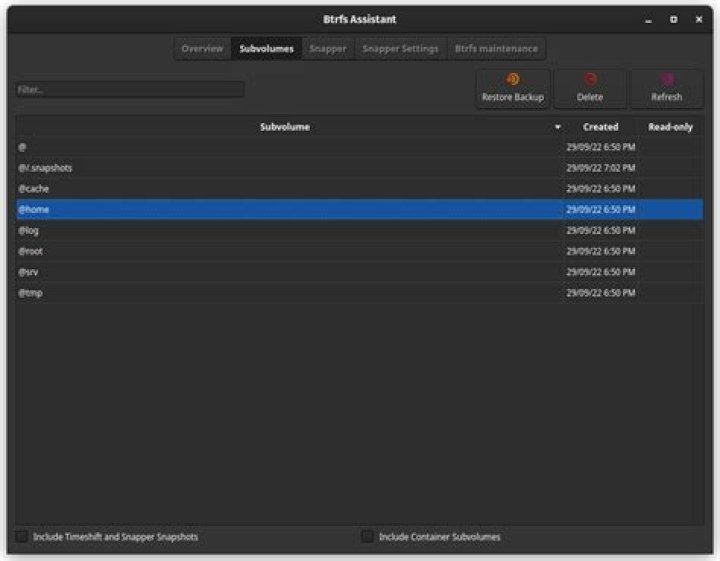This screenshot has width=720, height=561.
Task: Select the @ subvolume row
Action: click(x=360, y=147)
